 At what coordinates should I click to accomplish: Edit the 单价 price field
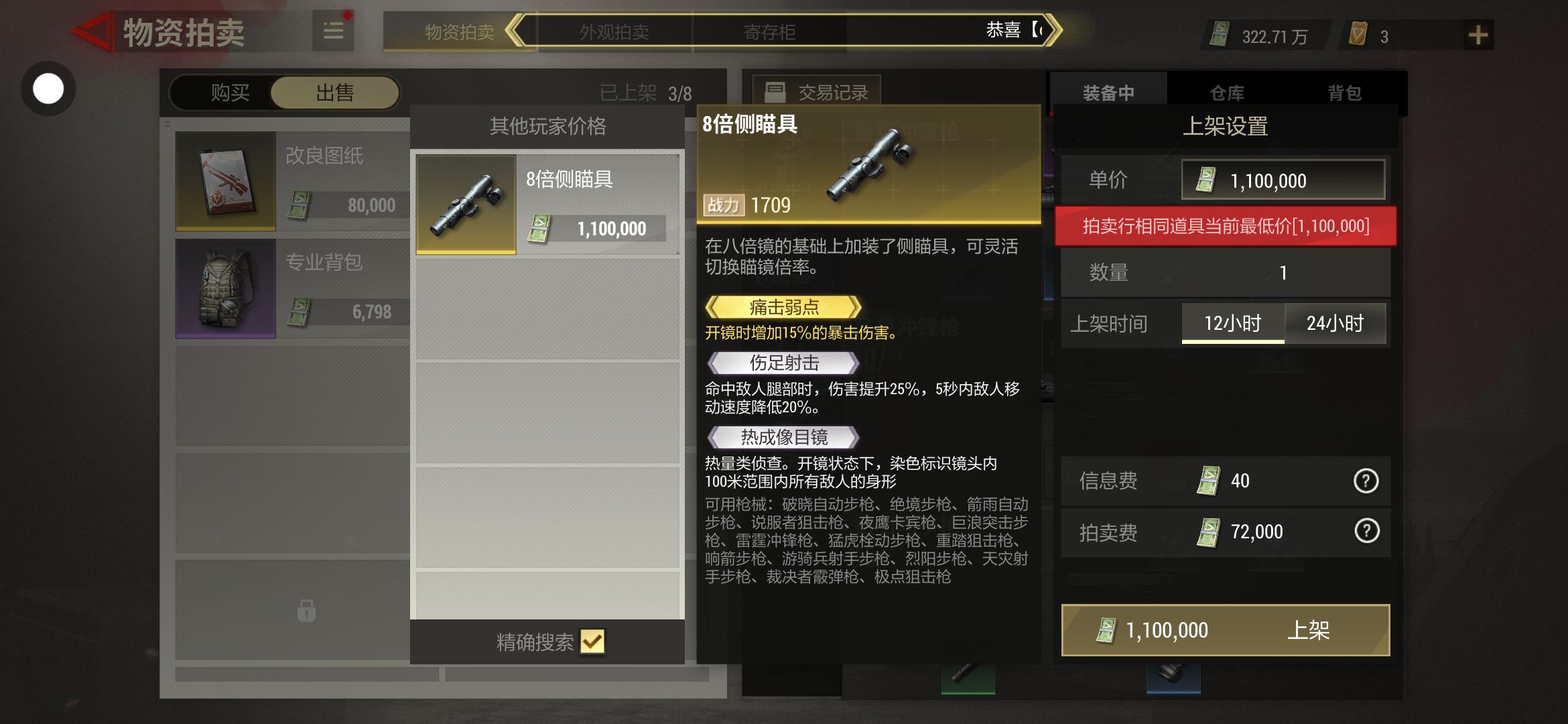(x=1283, y=180)
